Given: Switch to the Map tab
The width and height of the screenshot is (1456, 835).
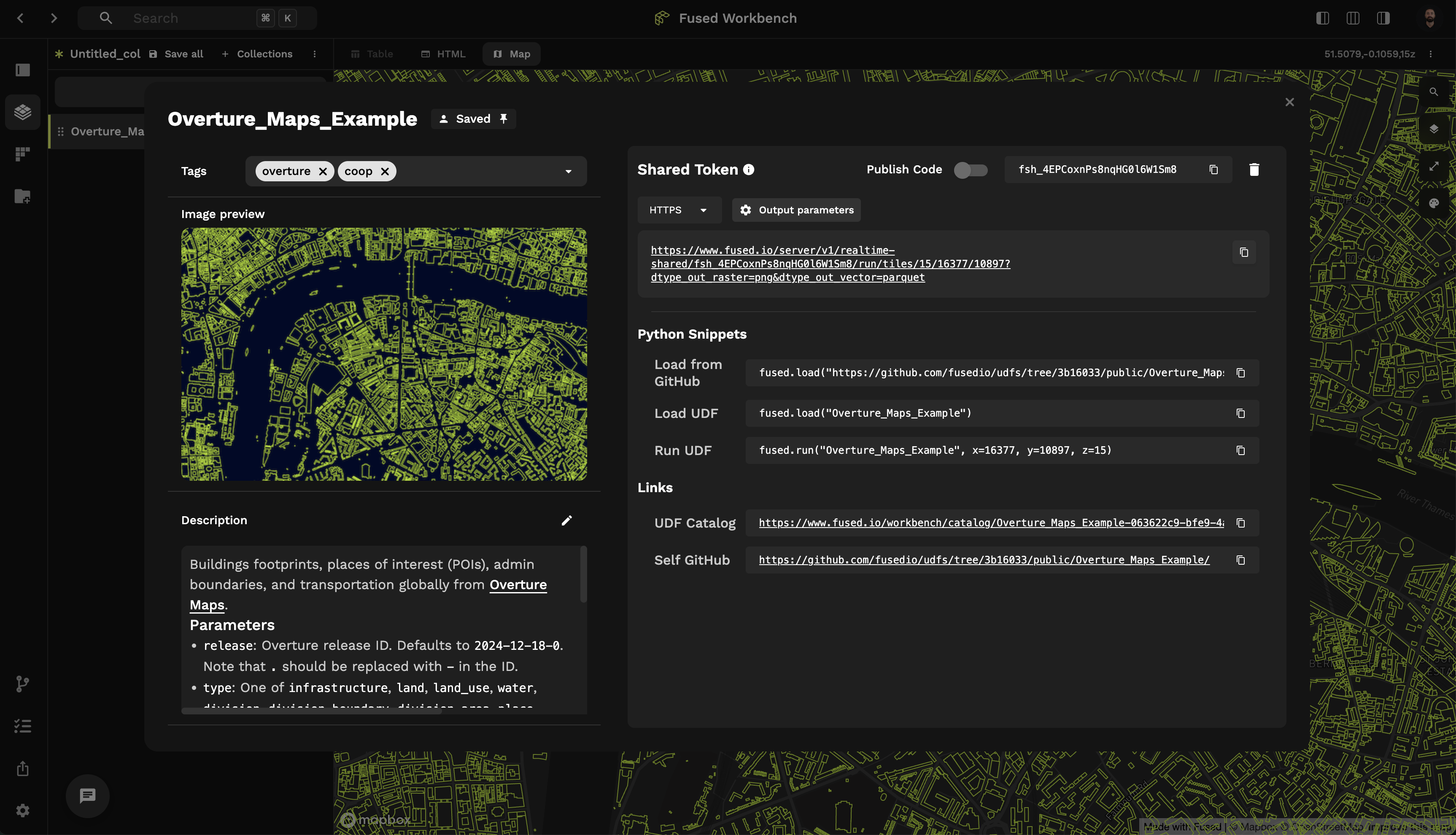Looking at the screenshot, I should [512, 54].
